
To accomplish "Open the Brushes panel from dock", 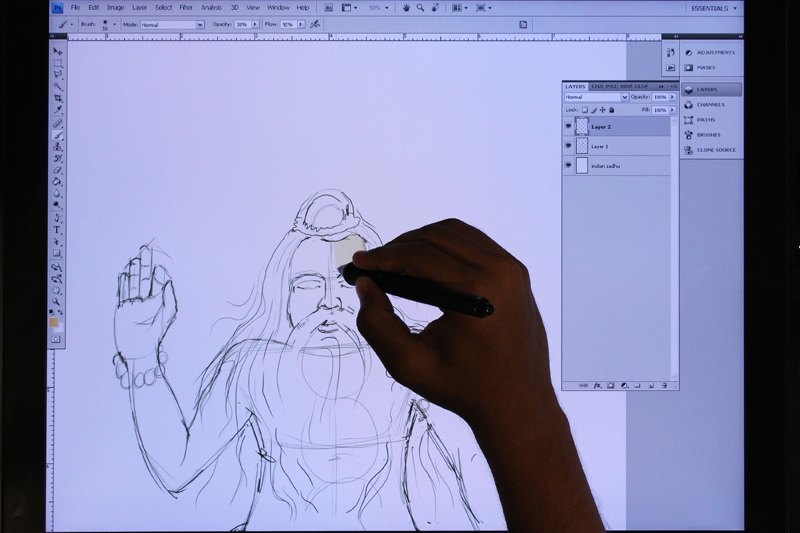I will 707,134.
